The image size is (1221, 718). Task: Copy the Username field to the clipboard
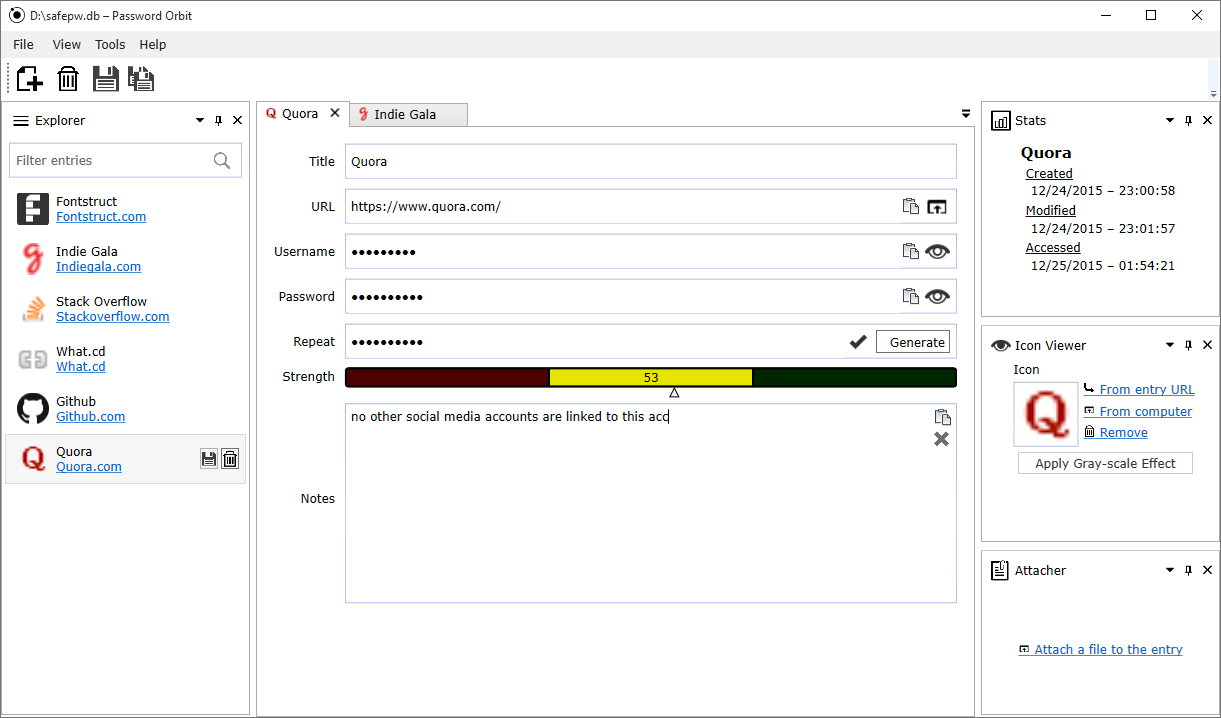(910, 252)
